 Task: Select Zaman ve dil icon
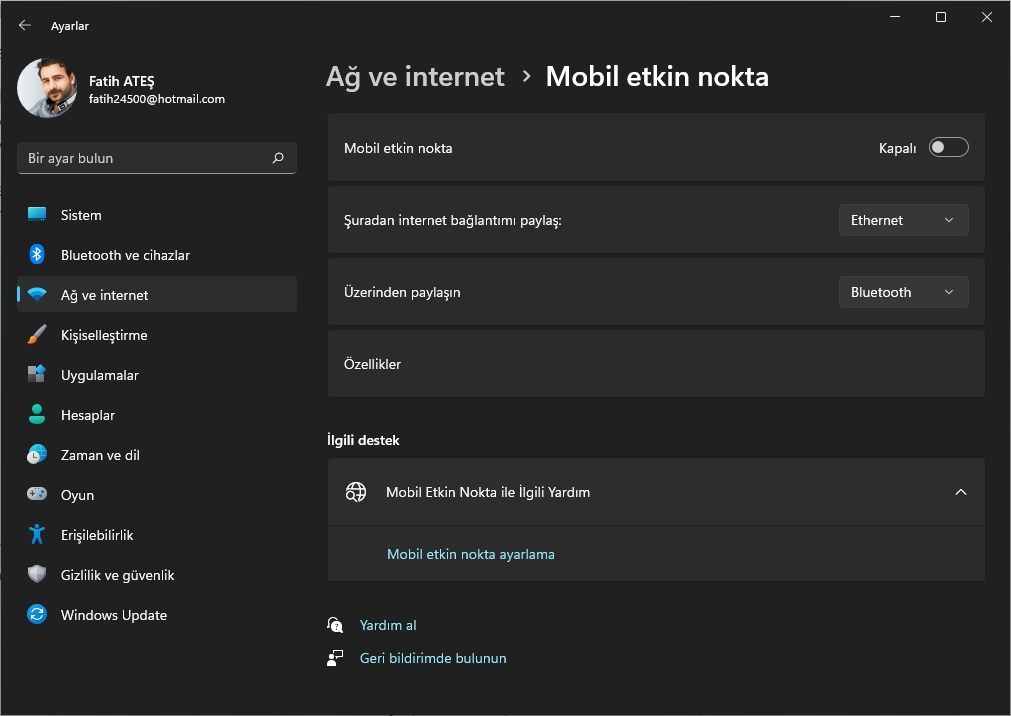36,454
